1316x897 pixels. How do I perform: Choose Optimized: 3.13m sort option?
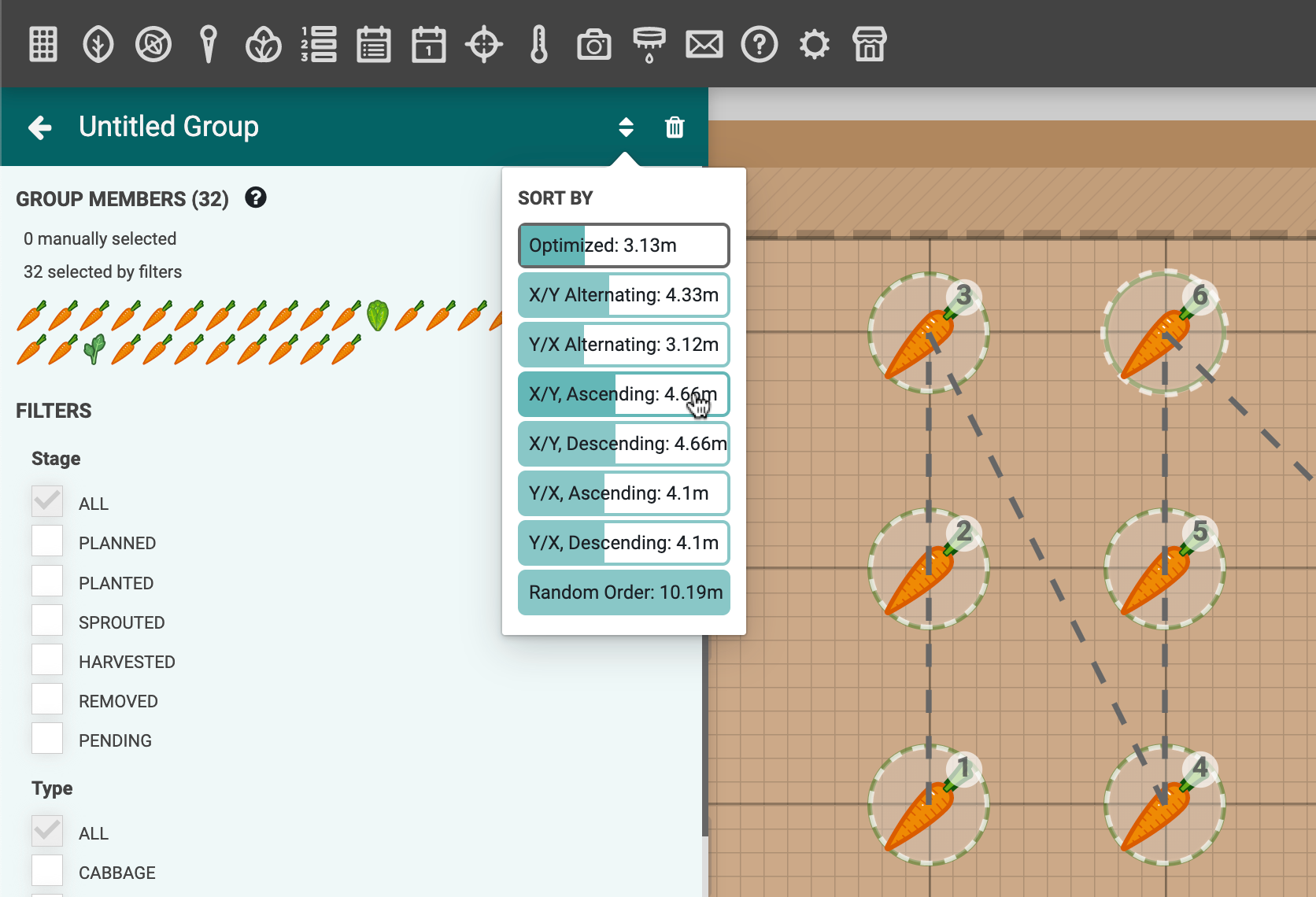(623, 245)
